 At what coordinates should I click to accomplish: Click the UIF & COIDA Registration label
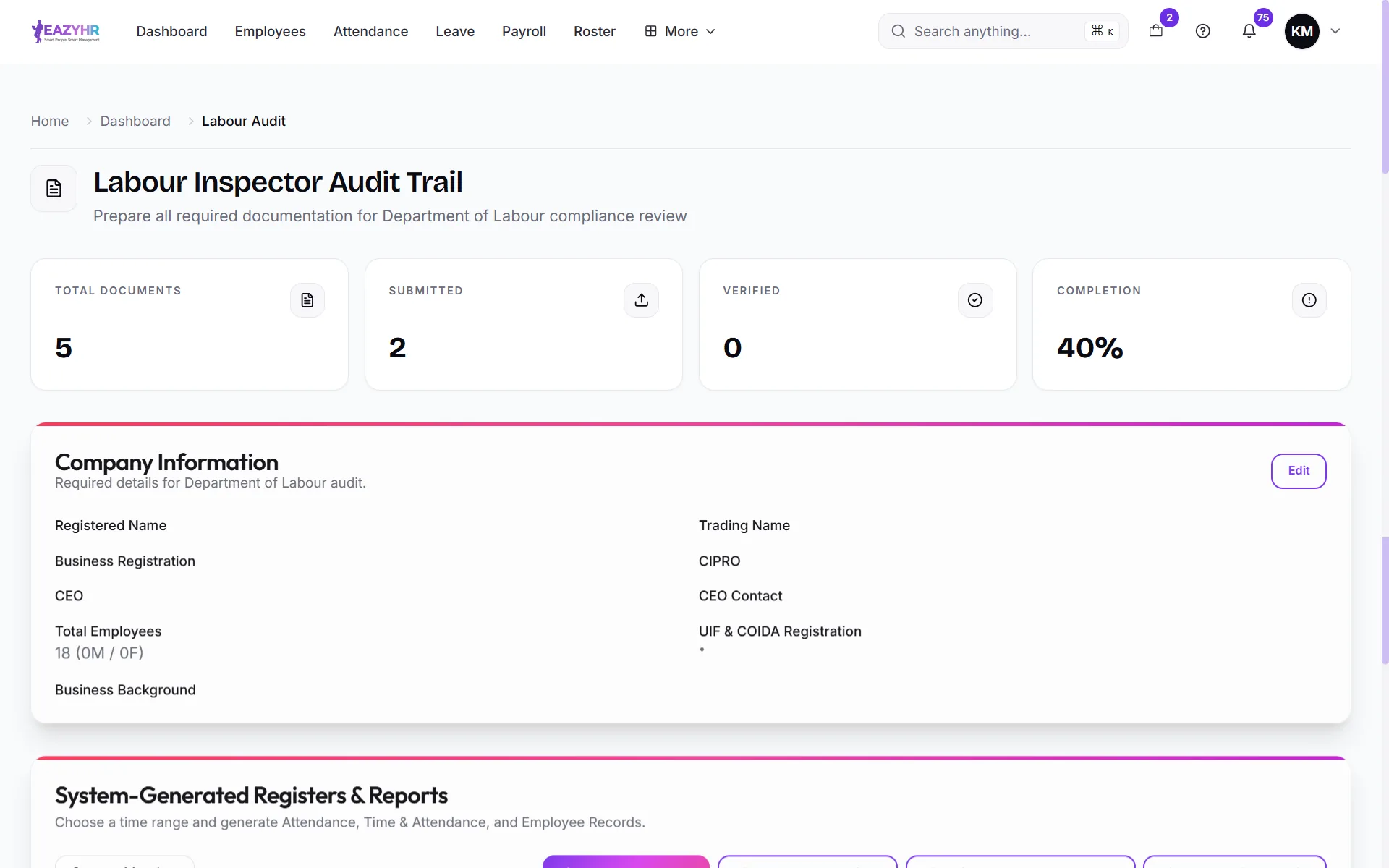point(780,631)
